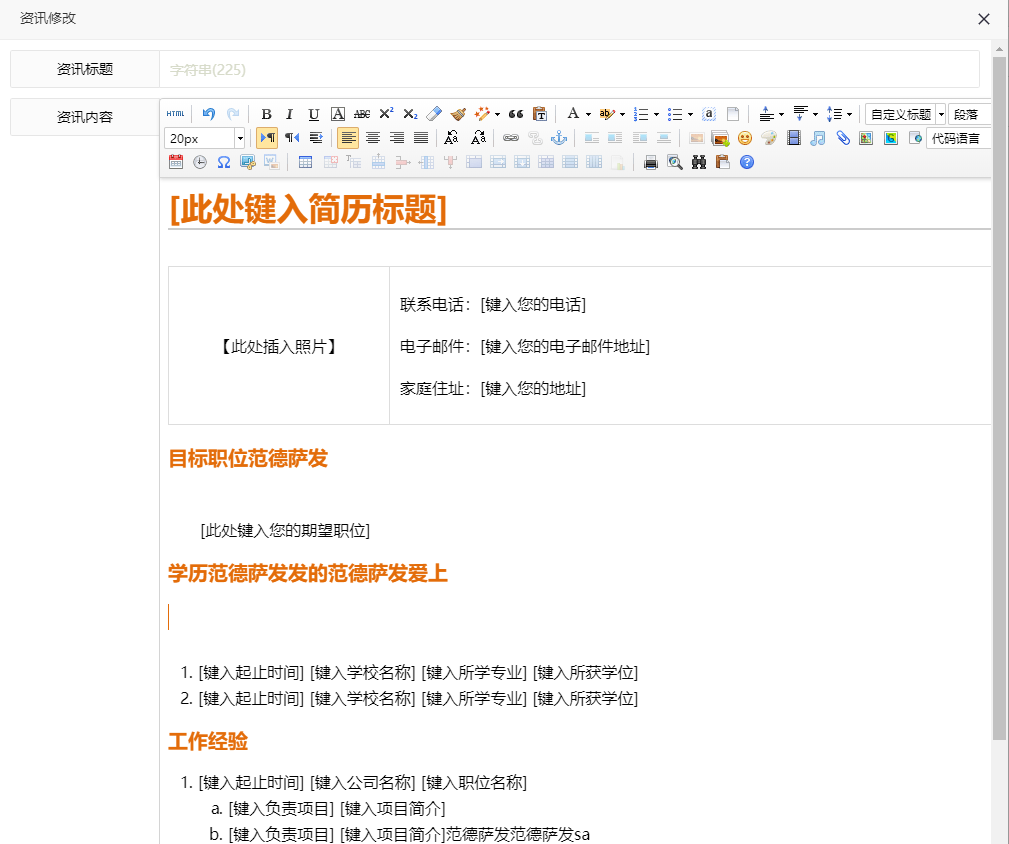Justify the text
The image size is (1009, 844).
(x=421, y=138)
